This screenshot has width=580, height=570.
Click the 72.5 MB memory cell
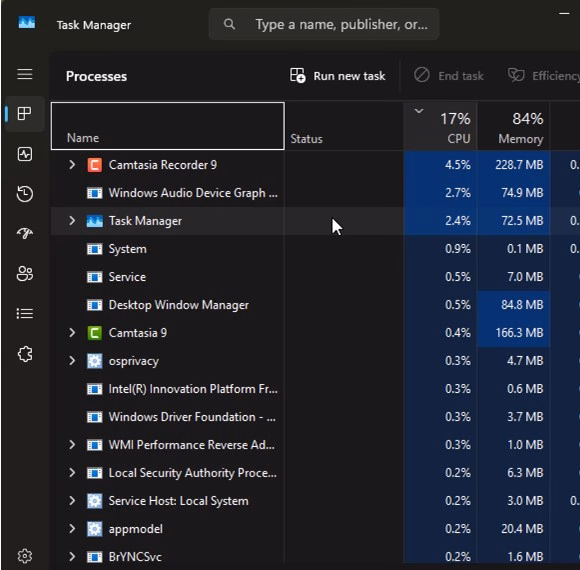pyautogui.click(x=513, y=221)
